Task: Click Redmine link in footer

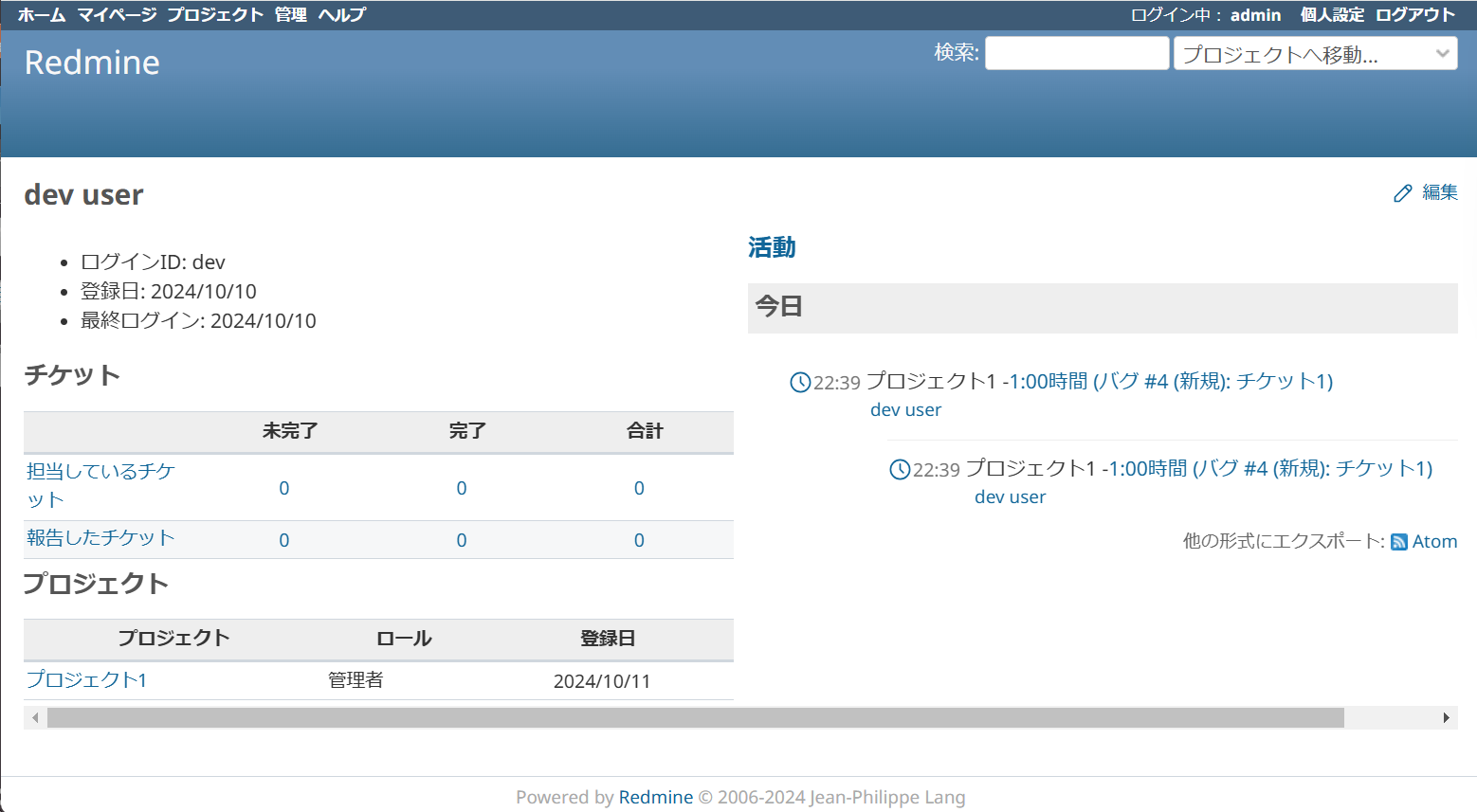Action: tap(656, 797)
